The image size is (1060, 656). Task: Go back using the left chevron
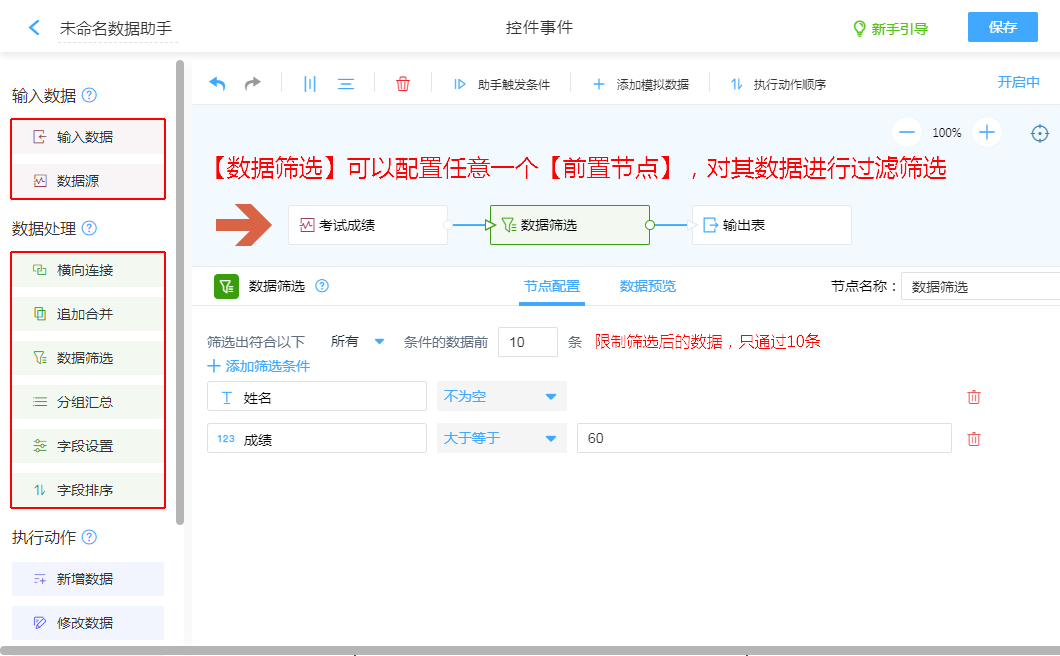click(35, 28)
